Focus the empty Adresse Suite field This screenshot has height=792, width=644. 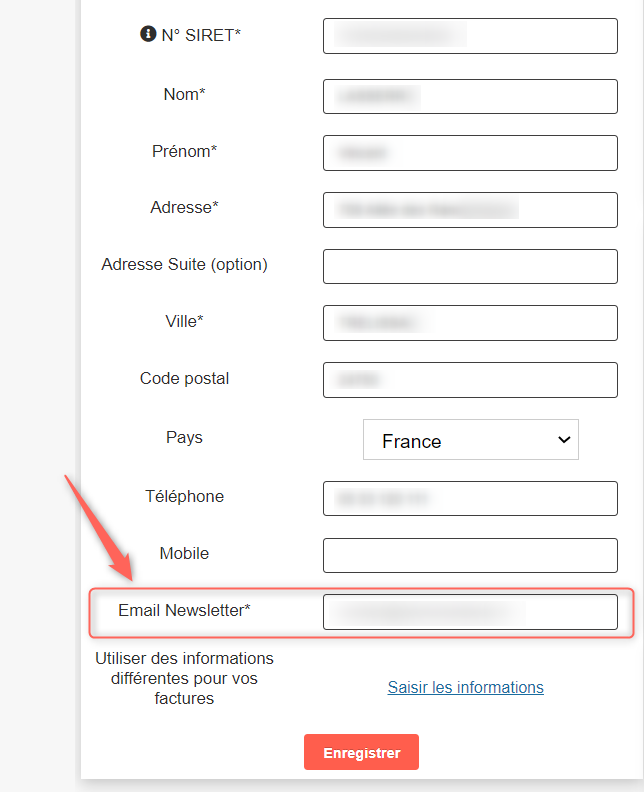(470, 267)
